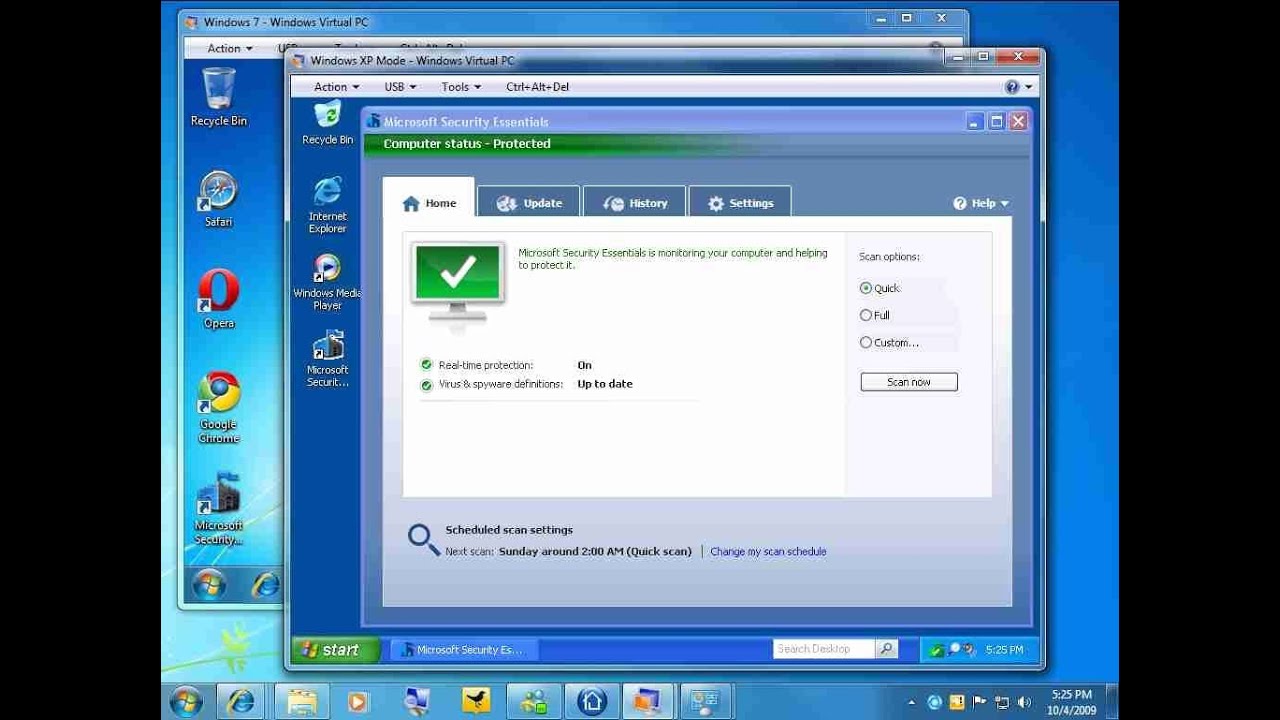The image size is (1280, 720).
Task: Click the XP desktop search magnifier button
Action: pos(886,649)
